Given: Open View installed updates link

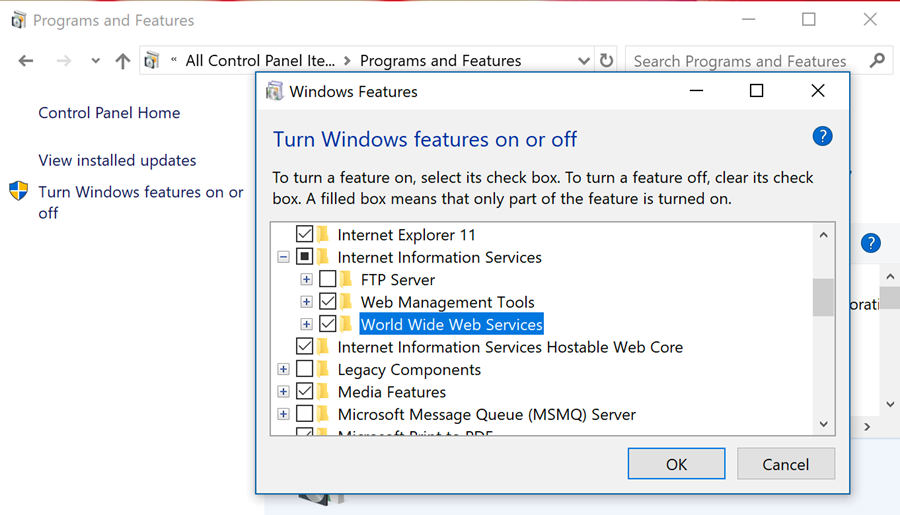Looking at the screenshot, I should click(117, 160).
